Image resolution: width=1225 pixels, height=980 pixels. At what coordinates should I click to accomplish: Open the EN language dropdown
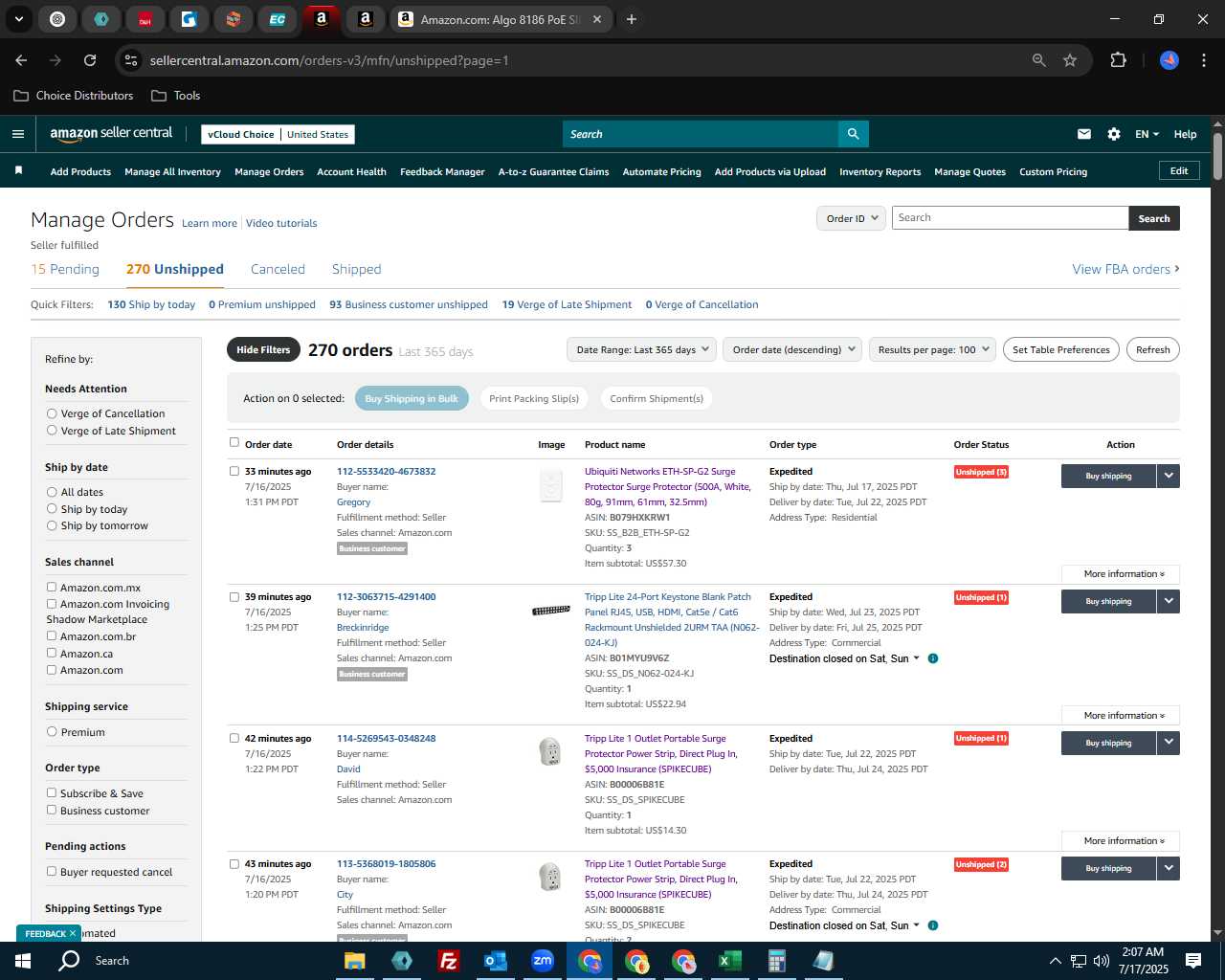click(x=1147, y=134)
